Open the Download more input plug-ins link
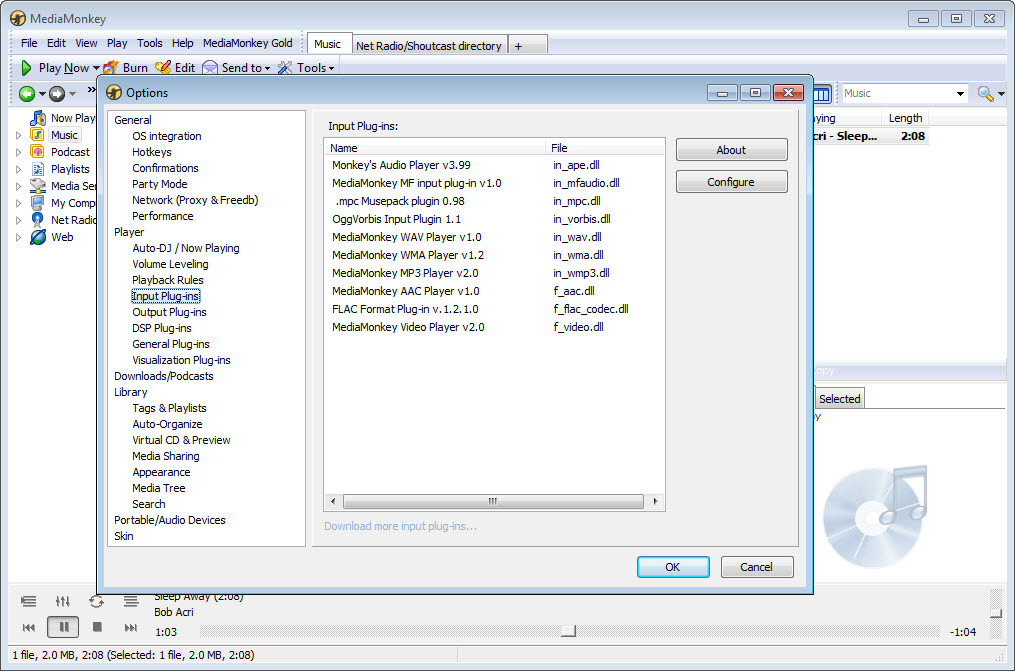The height and width of the screenshot is (671, 1015). tap(401, 526)
